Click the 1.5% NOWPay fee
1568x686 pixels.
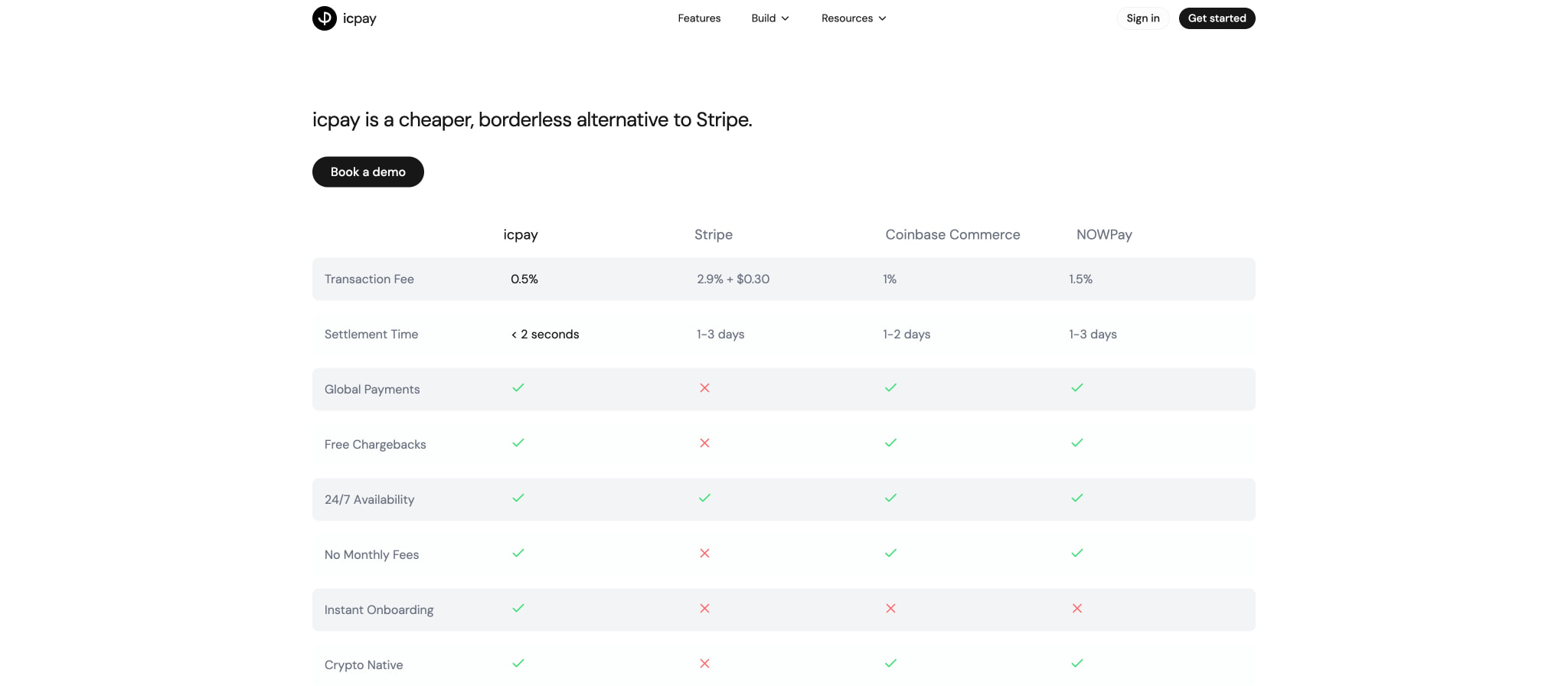(1081, 279)
